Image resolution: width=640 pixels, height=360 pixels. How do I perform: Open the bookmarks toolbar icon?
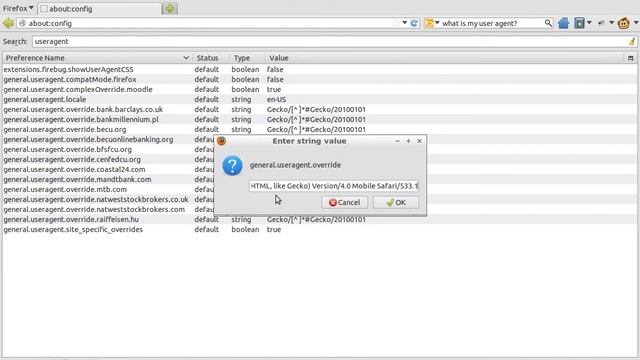click(579, 23)
